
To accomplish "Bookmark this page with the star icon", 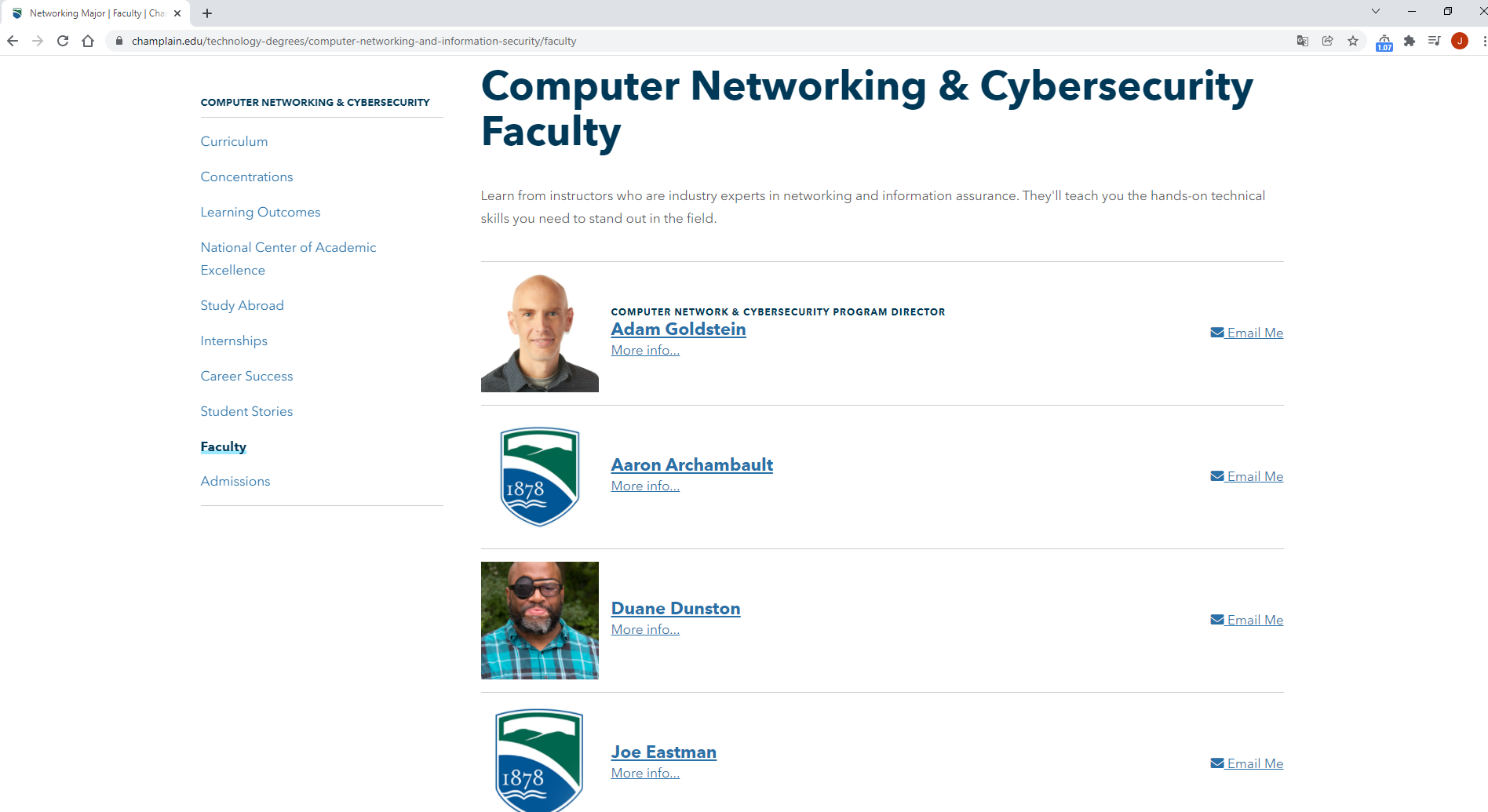I will point(1353,41).
